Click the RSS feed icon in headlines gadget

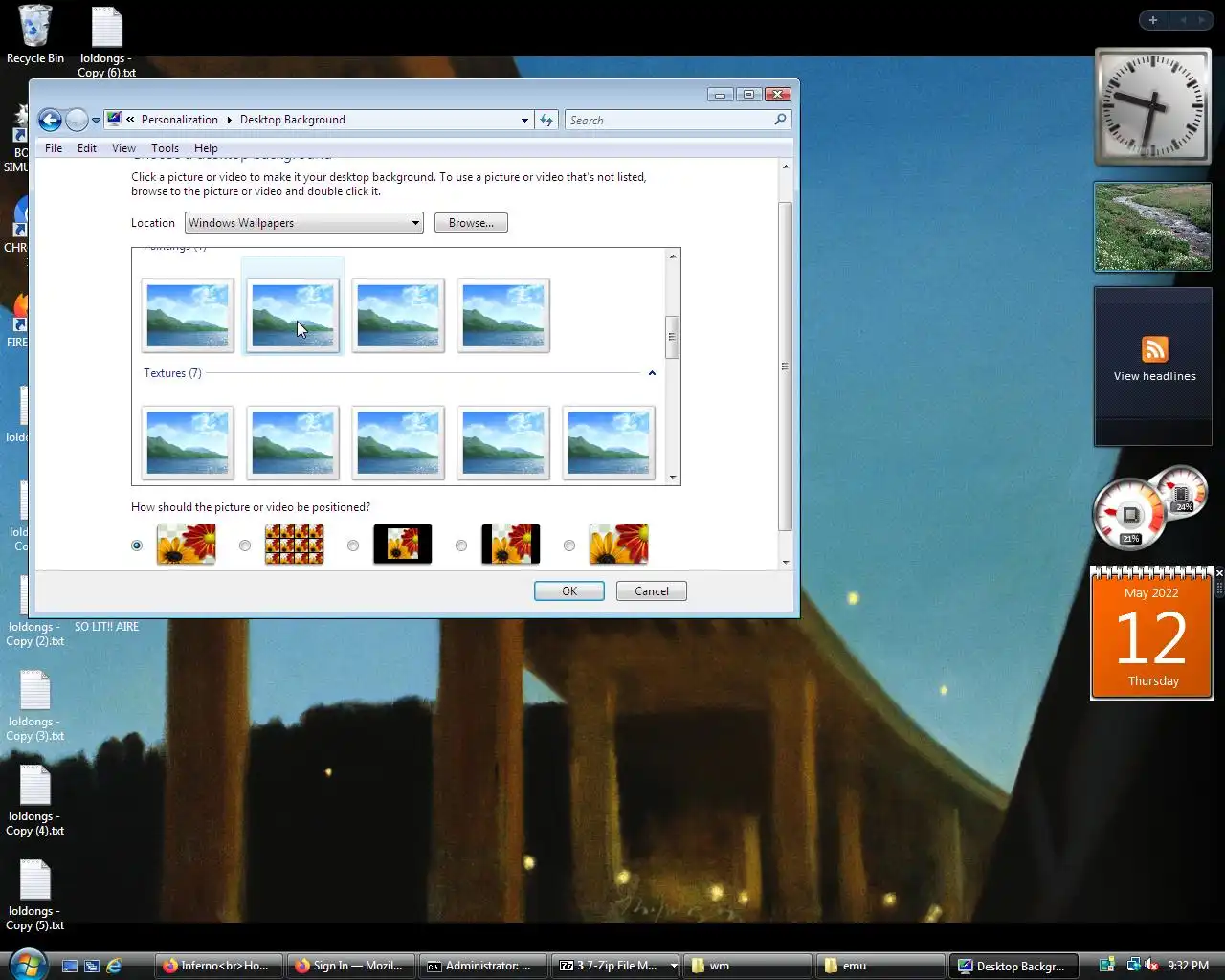pos(1154,349)
